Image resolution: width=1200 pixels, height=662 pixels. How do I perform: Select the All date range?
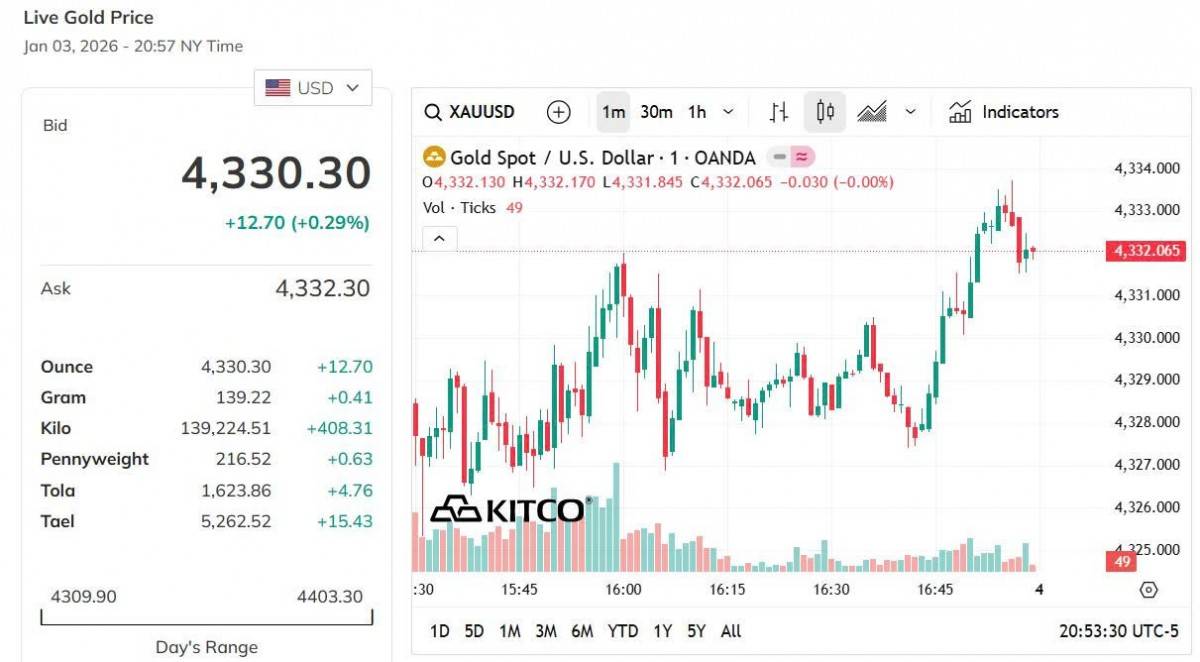[x=731, y=631]
